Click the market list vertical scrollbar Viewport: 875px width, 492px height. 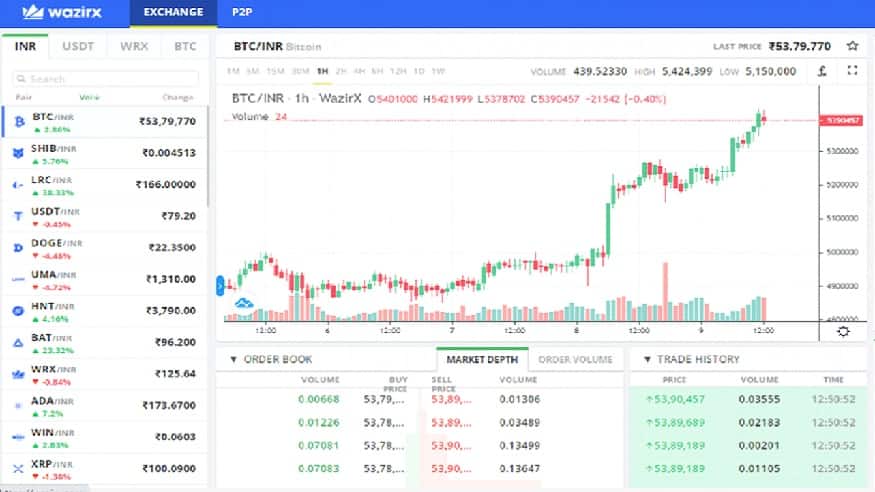[x=208, y=157]
